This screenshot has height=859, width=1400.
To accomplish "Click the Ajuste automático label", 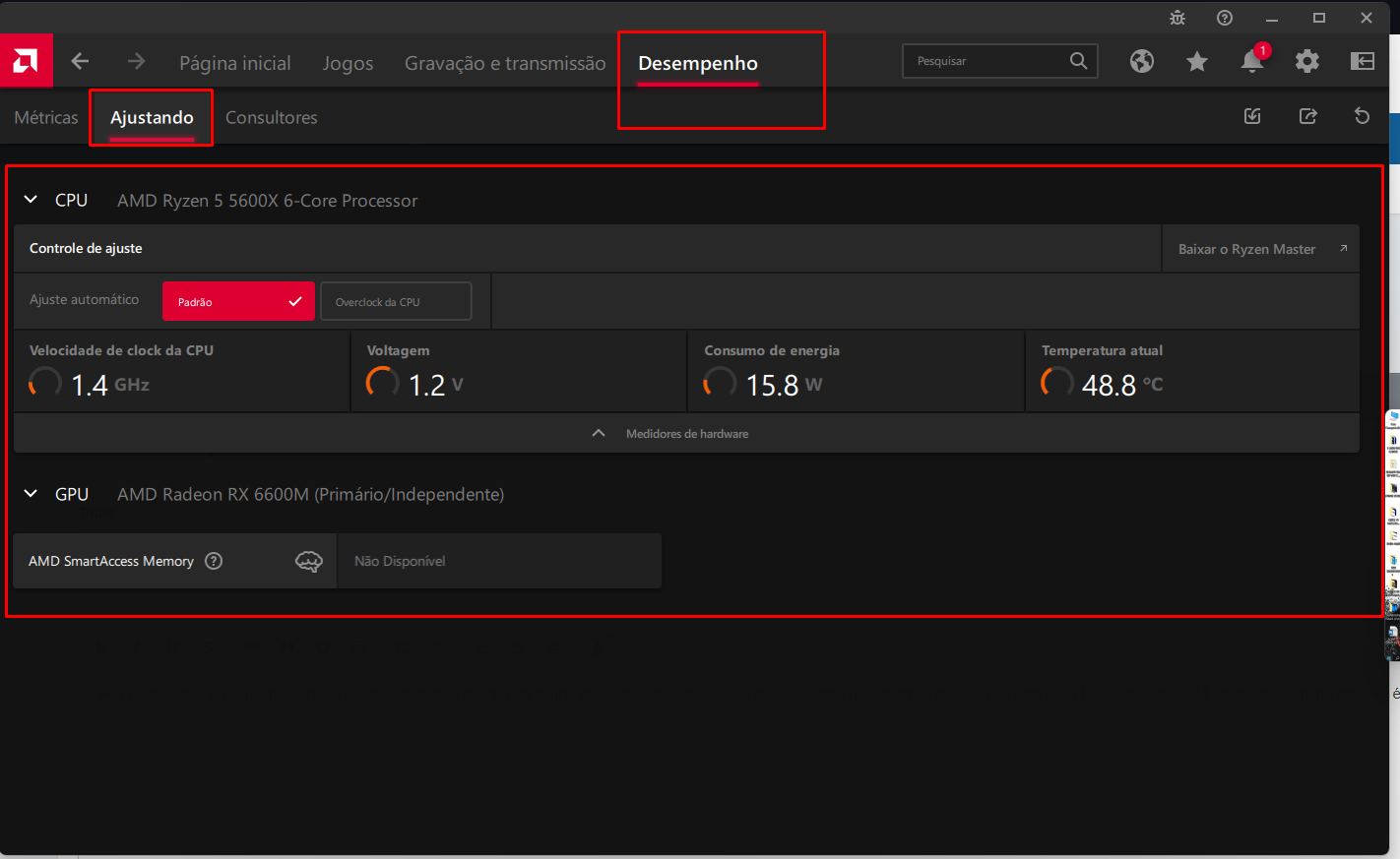I will (85, 299).
